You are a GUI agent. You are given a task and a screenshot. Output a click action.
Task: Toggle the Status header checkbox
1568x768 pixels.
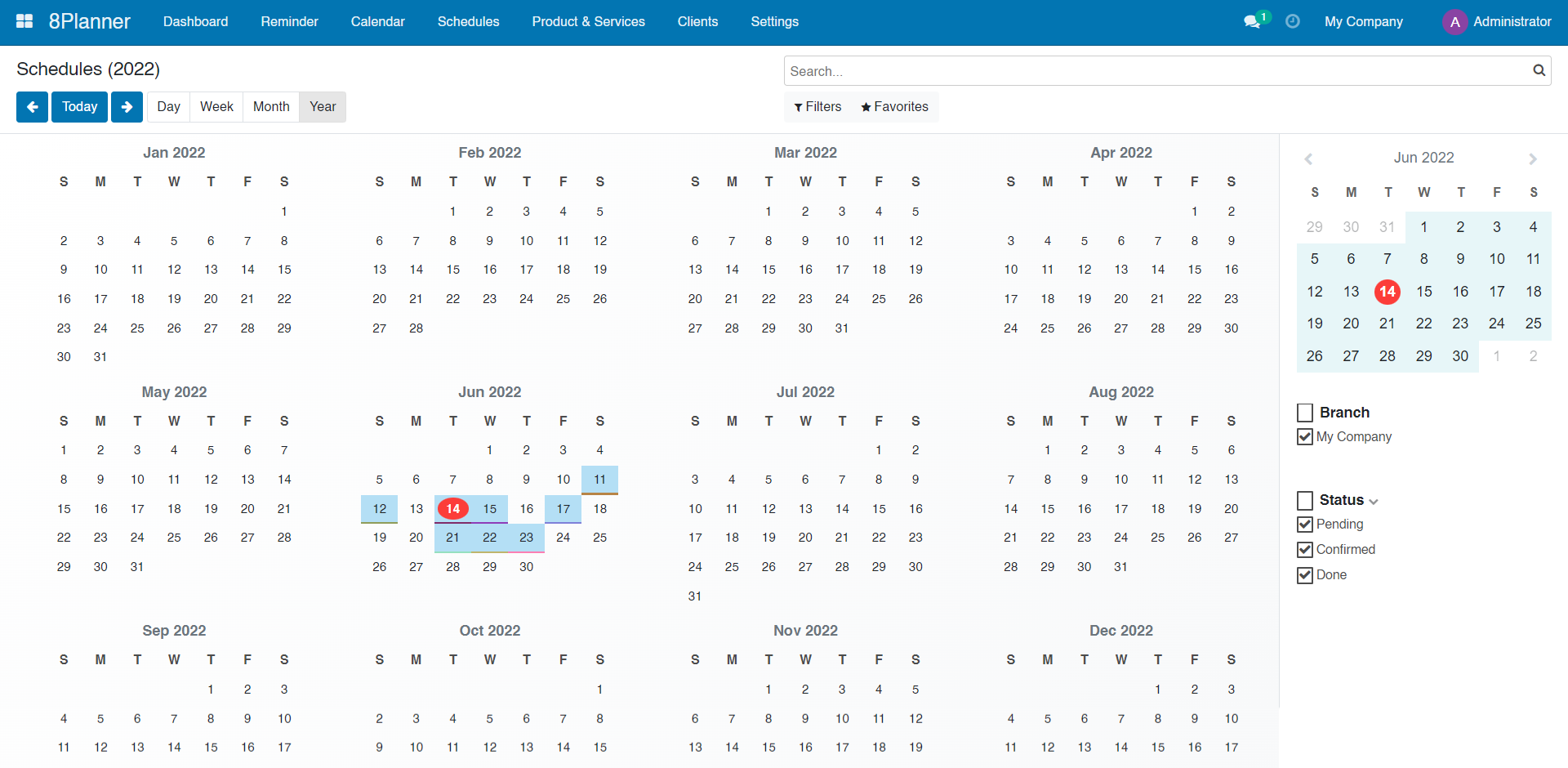coord(1305,500)
